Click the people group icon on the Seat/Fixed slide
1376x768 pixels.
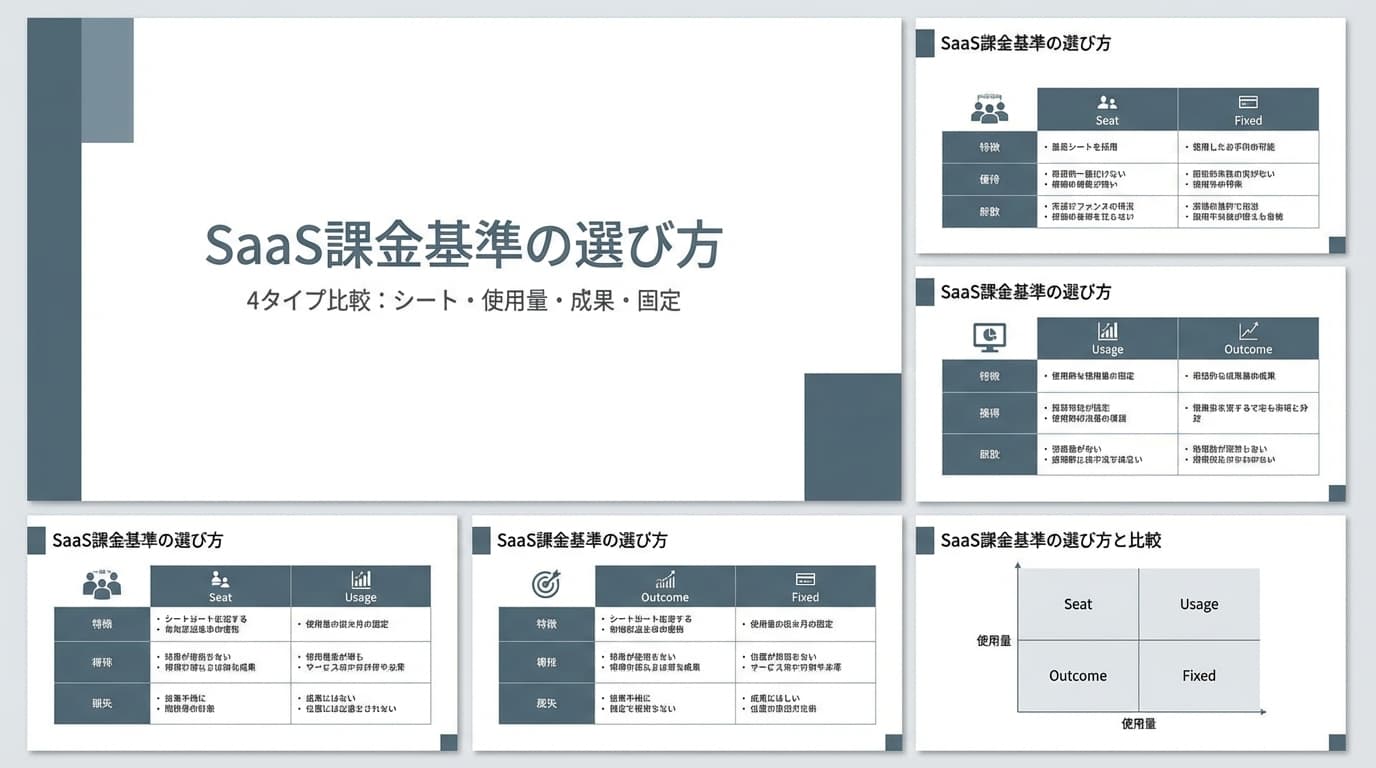989,108
